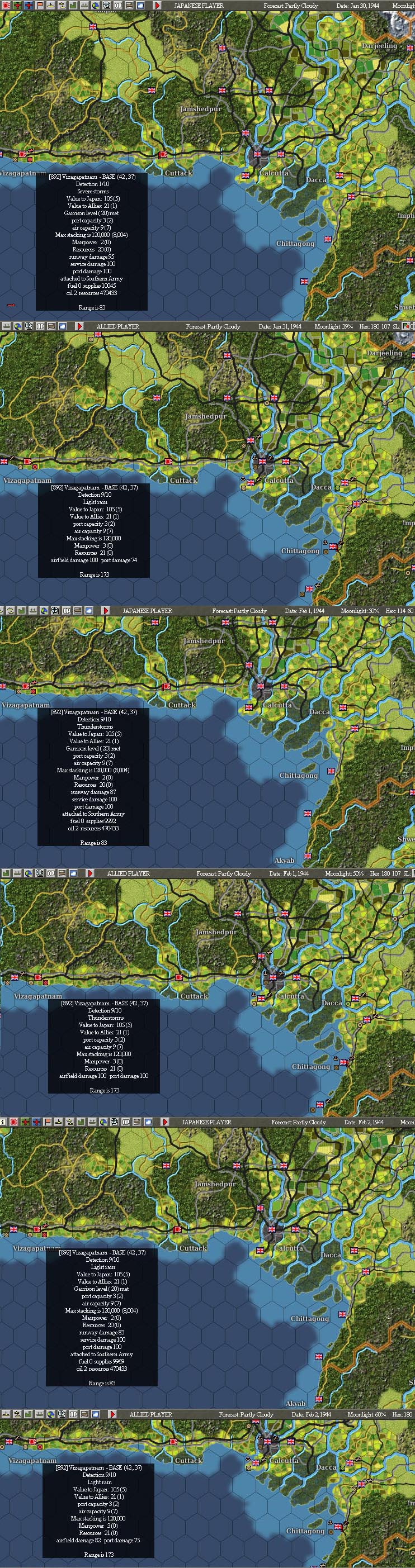This screenshot has width=415, height=1568.
Task: Click the Jamshedpur city label, Jan 30 map
Action: (200, 109)
